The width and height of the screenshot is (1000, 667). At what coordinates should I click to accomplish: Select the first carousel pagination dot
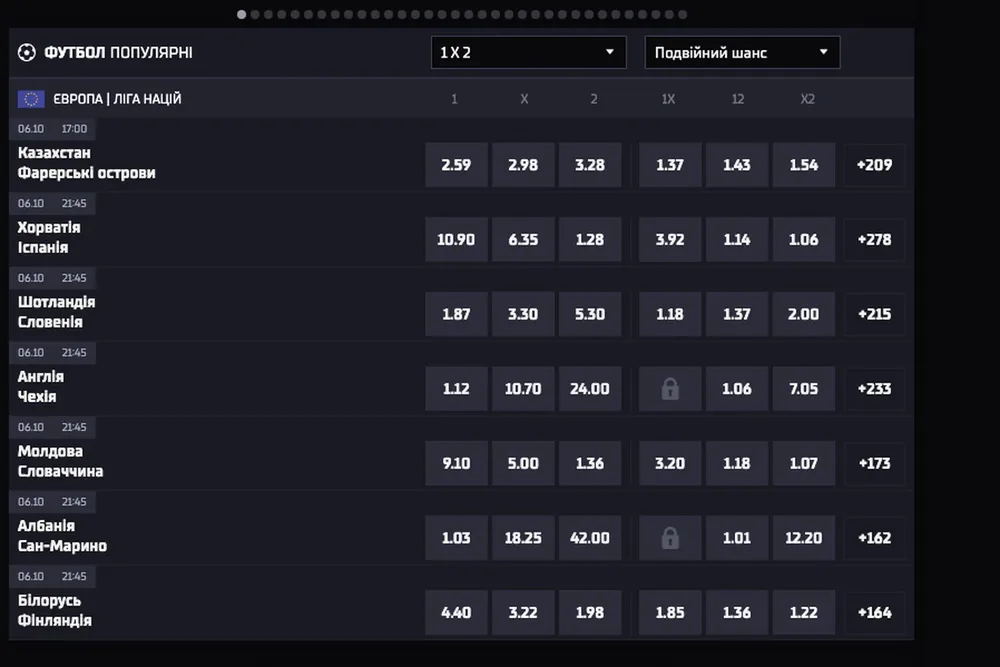pyautogui.click(x=242, y=14)
